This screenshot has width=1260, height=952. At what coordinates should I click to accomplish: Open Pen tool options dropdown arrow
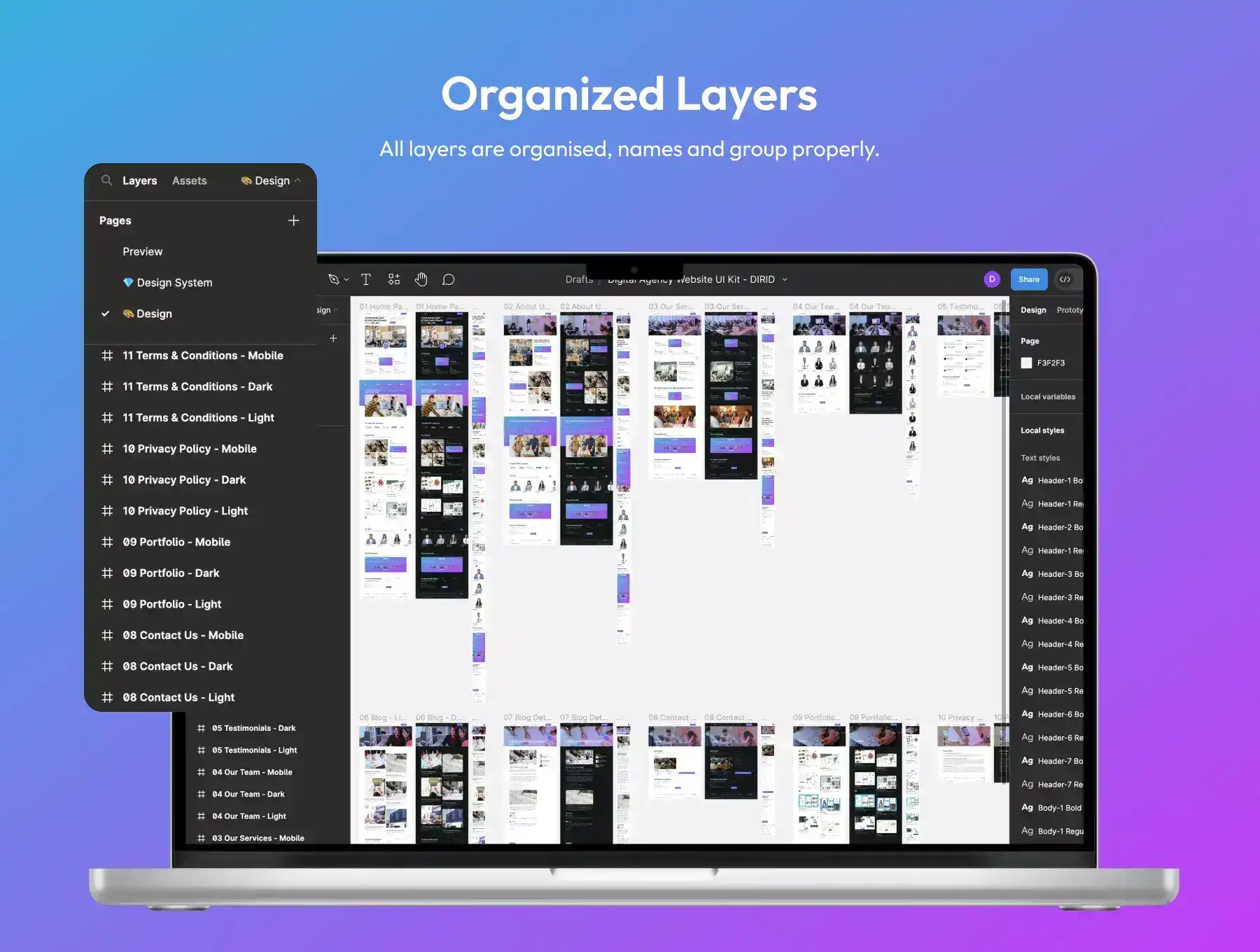click(x=346, y=280)
